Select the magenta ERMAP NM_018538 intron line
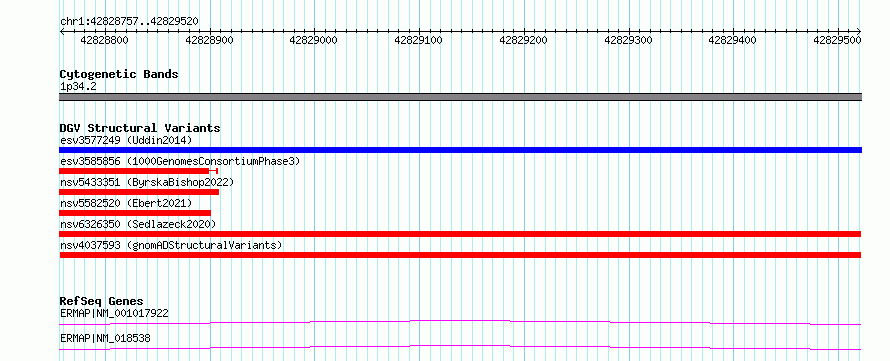This screenshot has height=361, width=890. [460, 347]
